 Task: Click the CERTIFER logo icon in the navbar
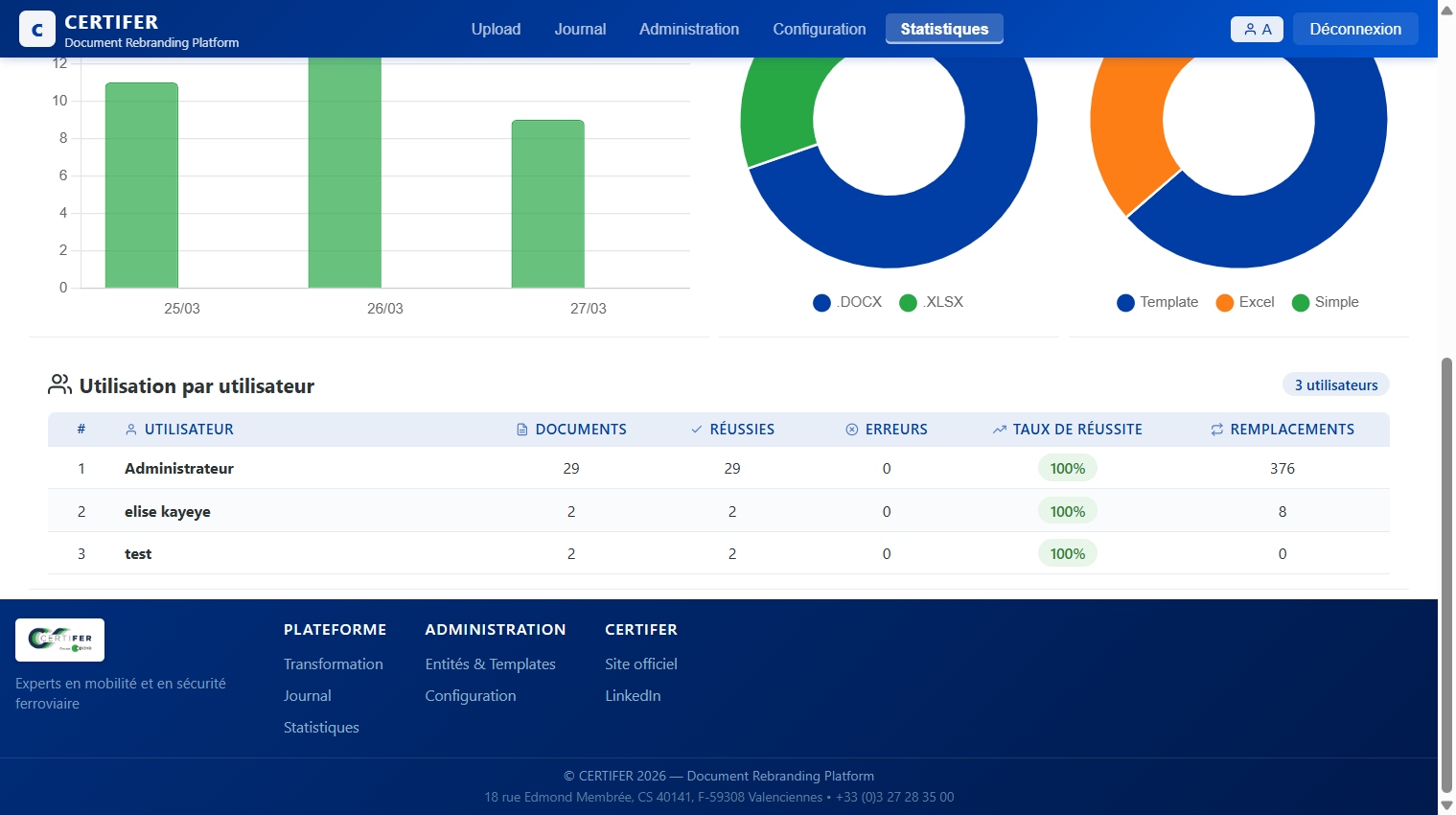(x=36, y=28)
